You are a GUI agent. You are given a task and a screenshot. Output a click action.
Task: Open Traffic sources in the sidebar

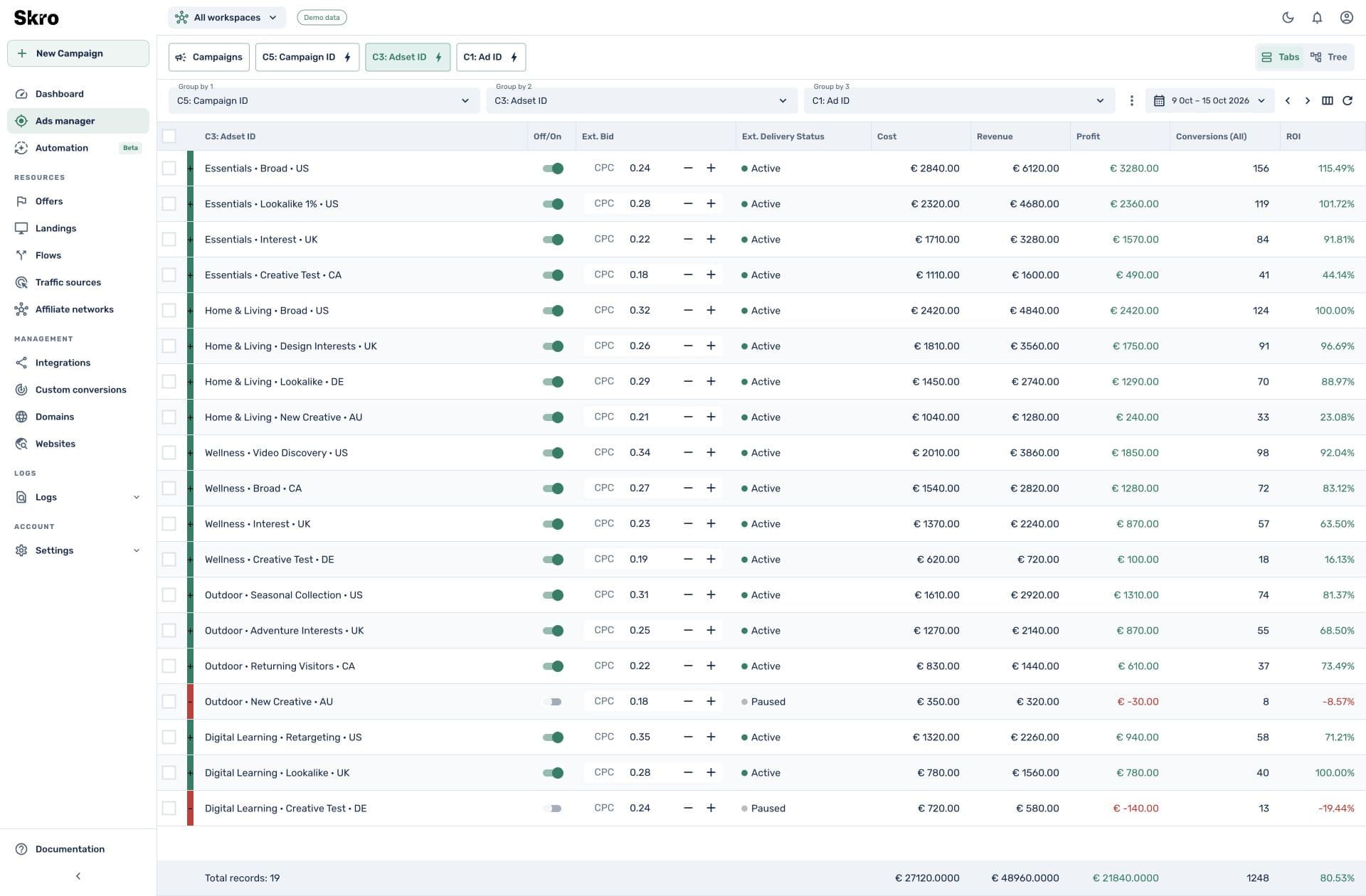coord(78,282)
